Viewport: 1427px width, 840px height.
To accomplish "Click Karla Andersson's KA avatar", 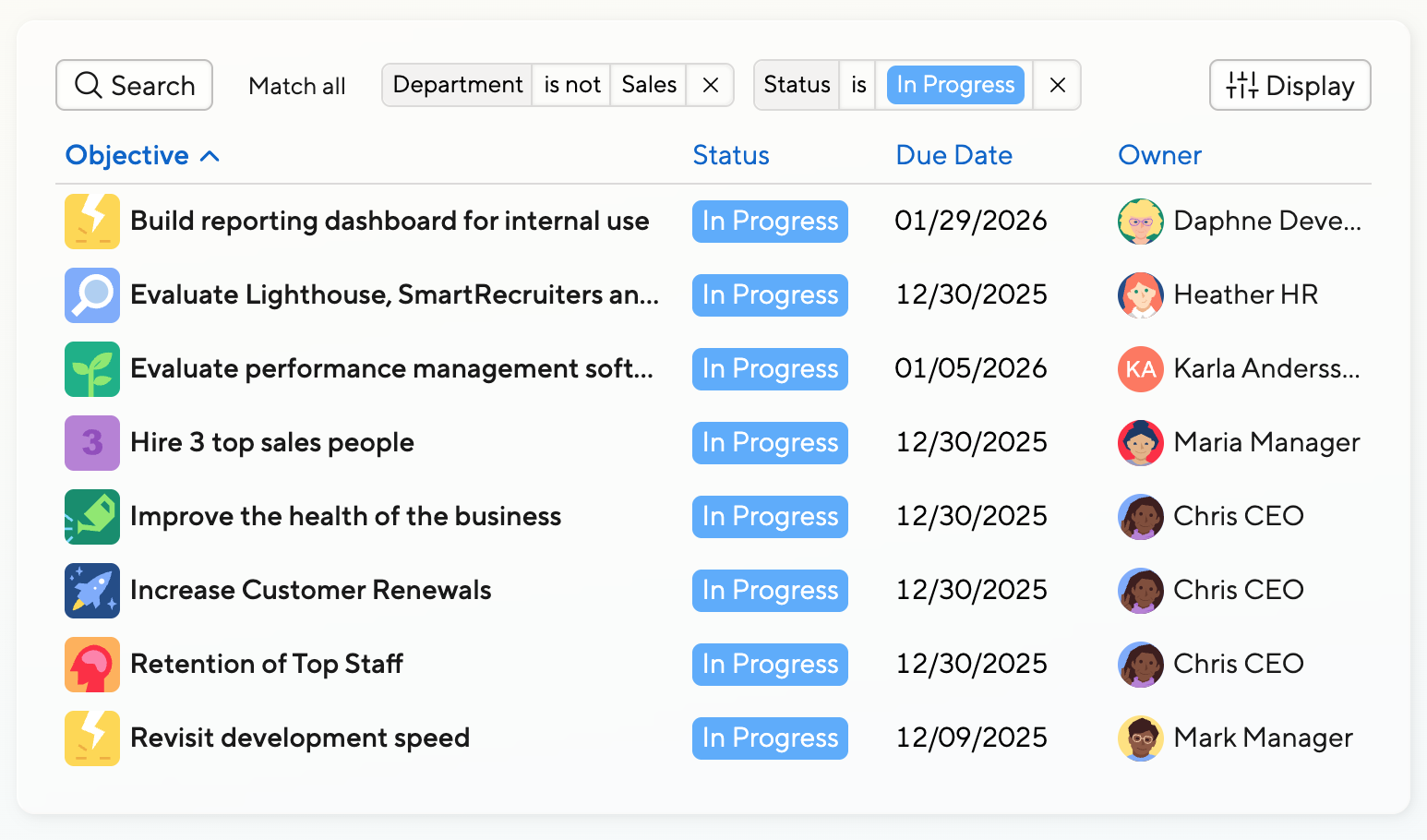I will [1140, 369].
